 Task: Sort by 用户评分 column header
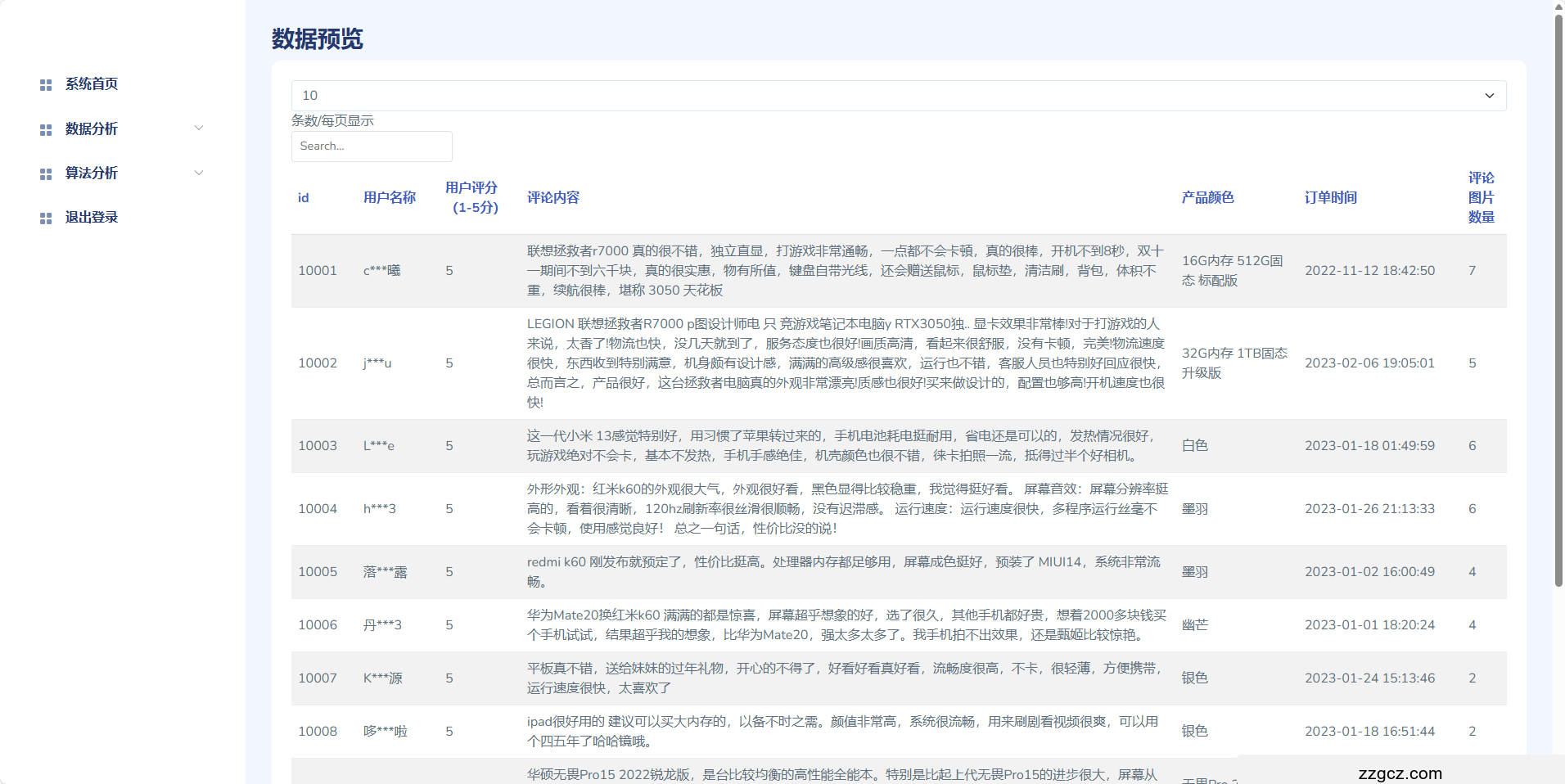(x=472, y=198)
